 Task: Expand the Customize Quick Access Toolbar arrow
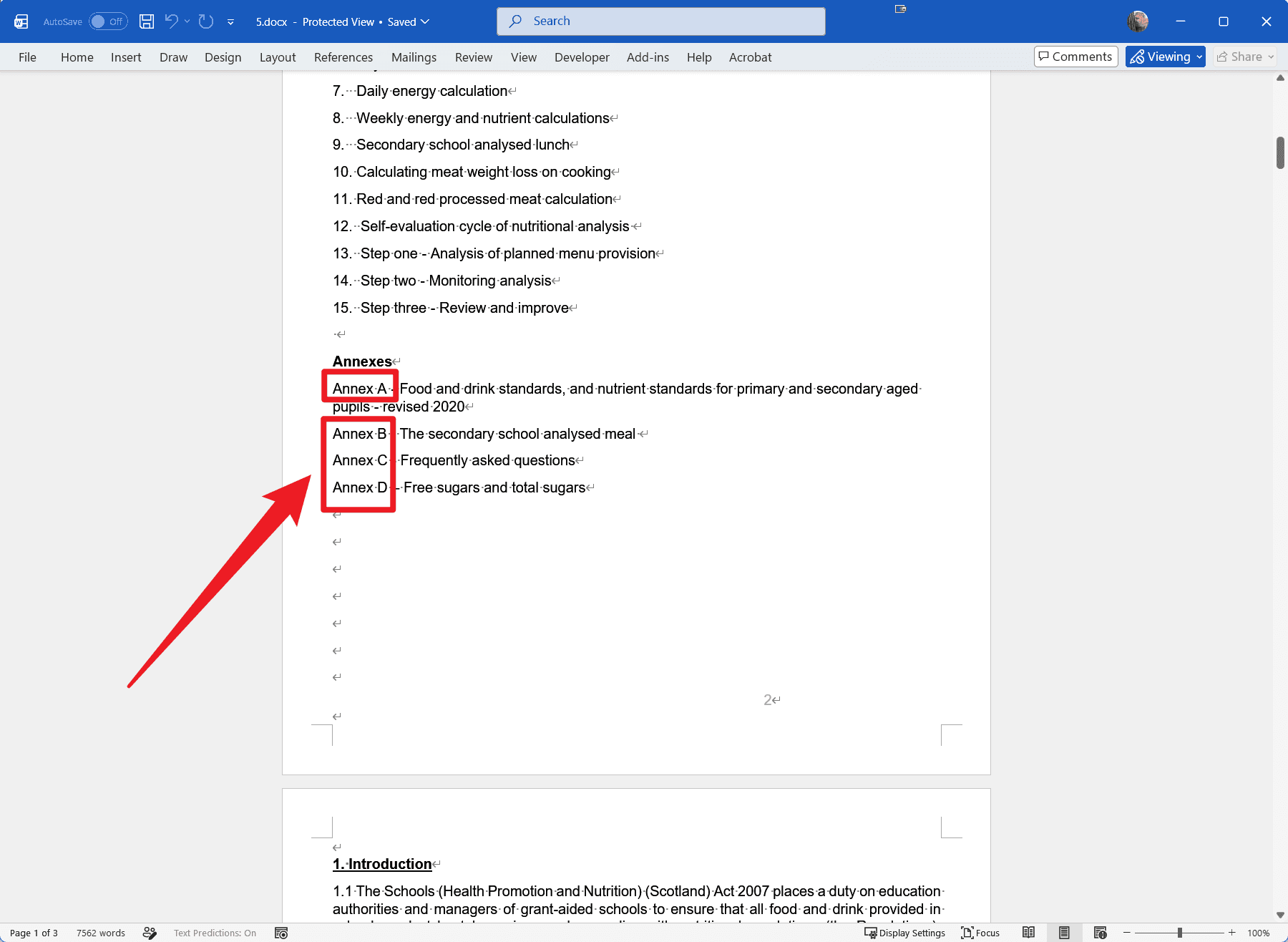[230, 22]
